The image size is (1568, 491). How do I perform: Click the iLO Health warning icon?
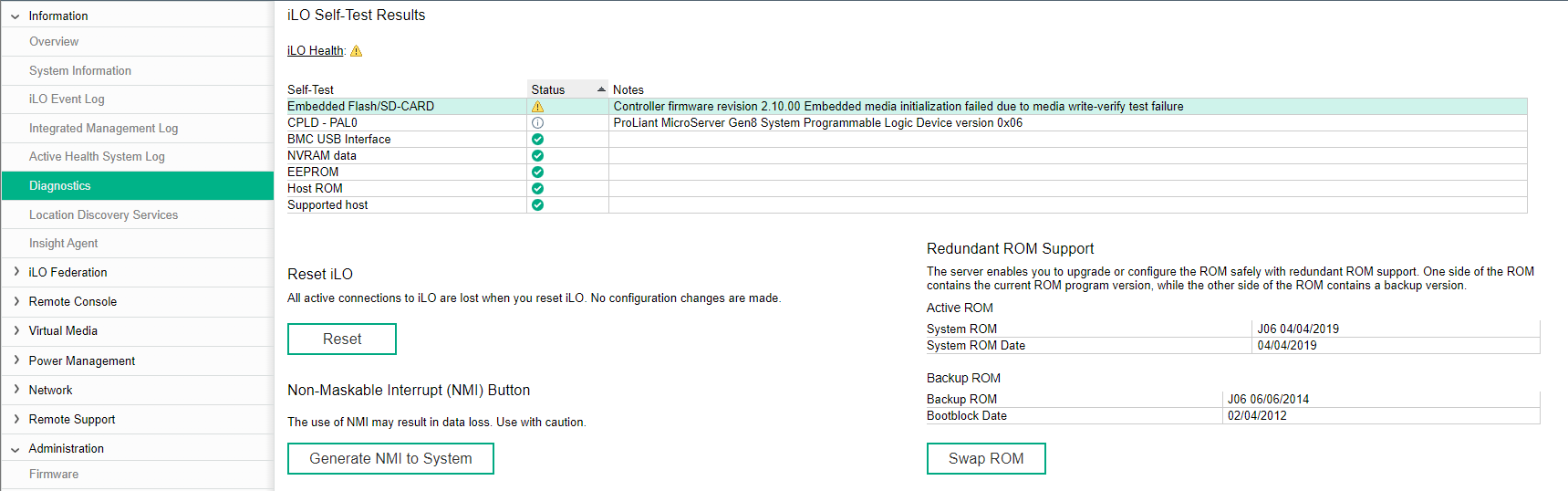pos(357,51)
